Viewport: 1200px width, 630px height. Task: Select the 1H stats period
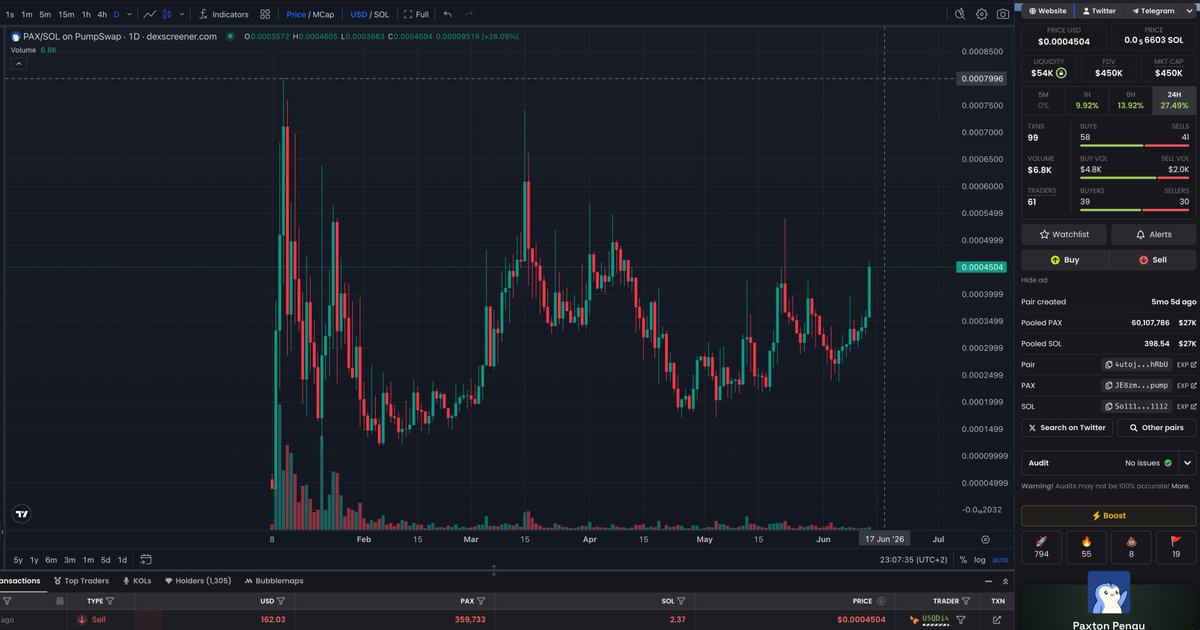1087,100
